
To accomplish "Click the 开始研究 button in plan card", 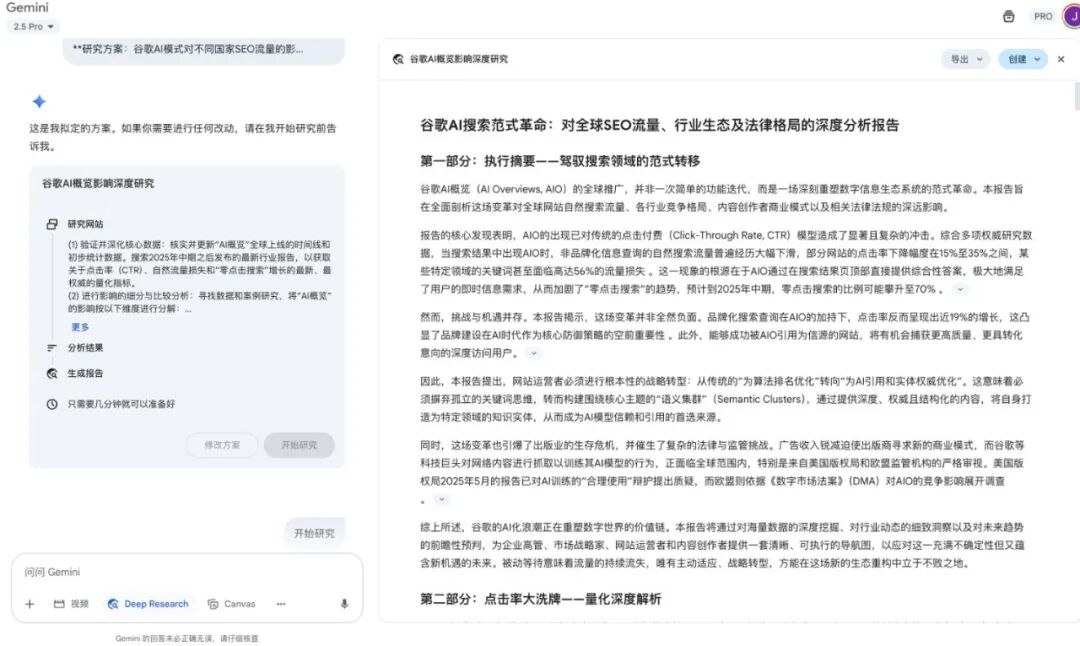I will (300, 445).
